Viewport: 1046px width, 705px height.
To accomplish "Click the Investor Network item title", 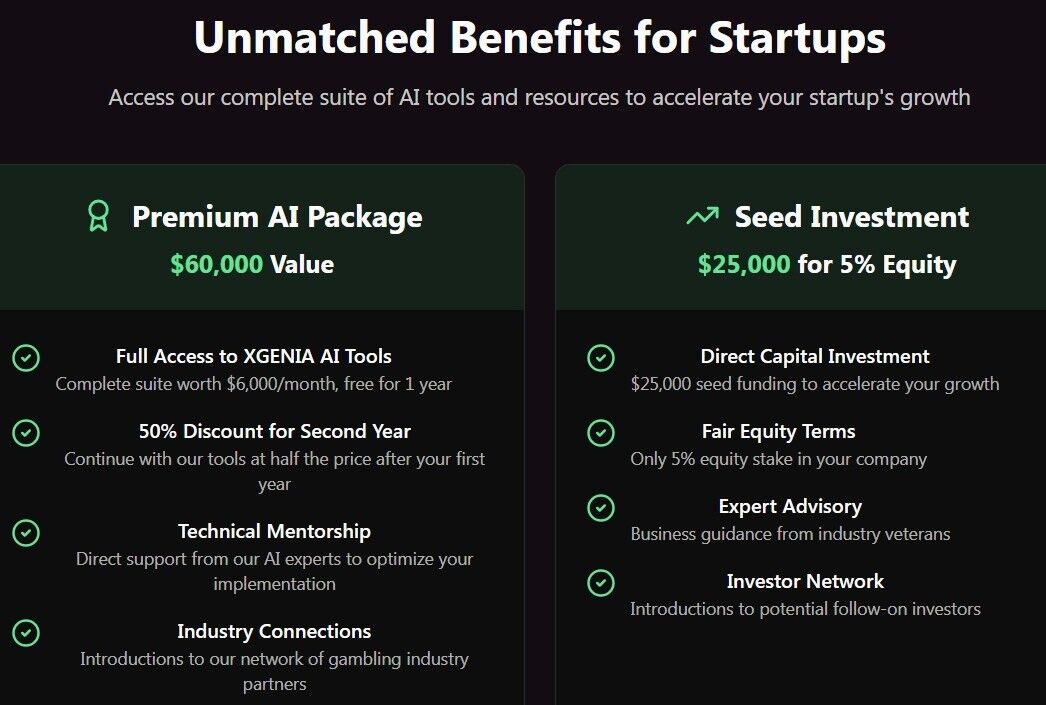I will (x=805, y=581).
